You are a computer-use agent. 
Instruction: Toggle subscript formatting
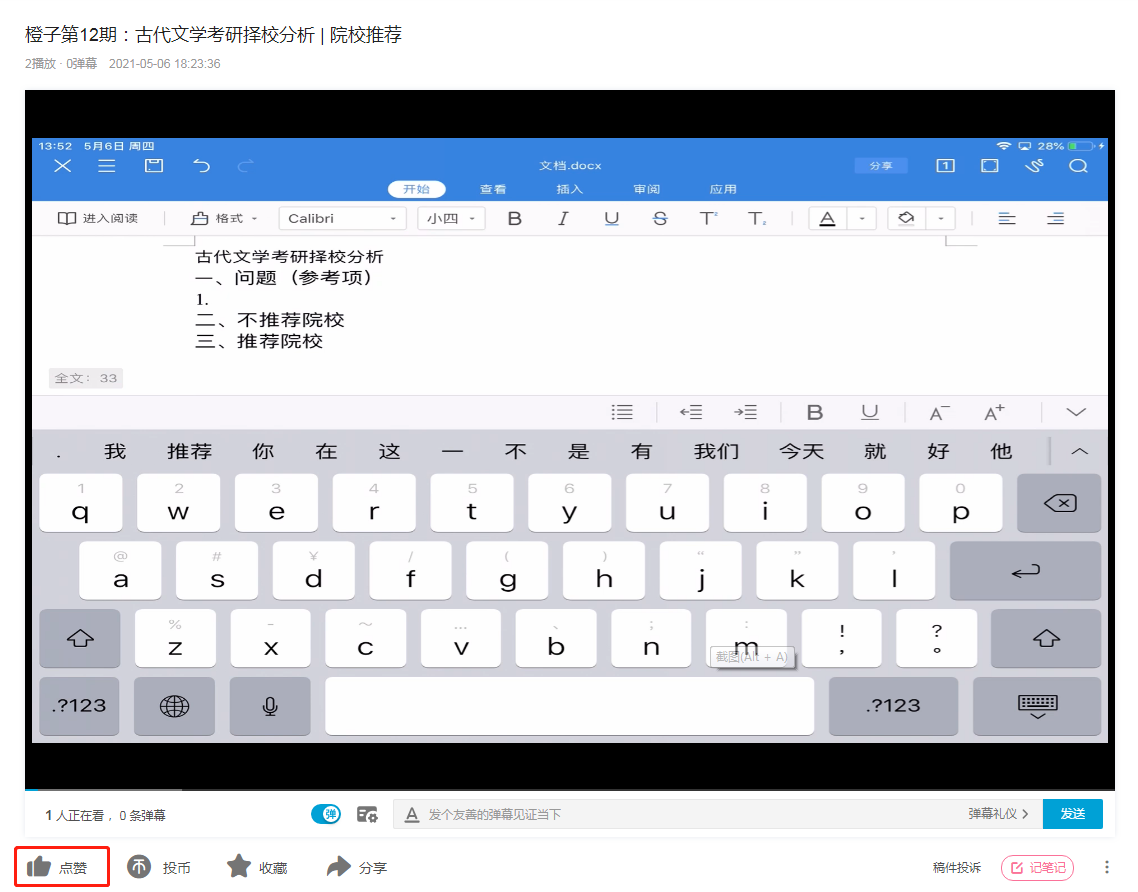point(757,218)
